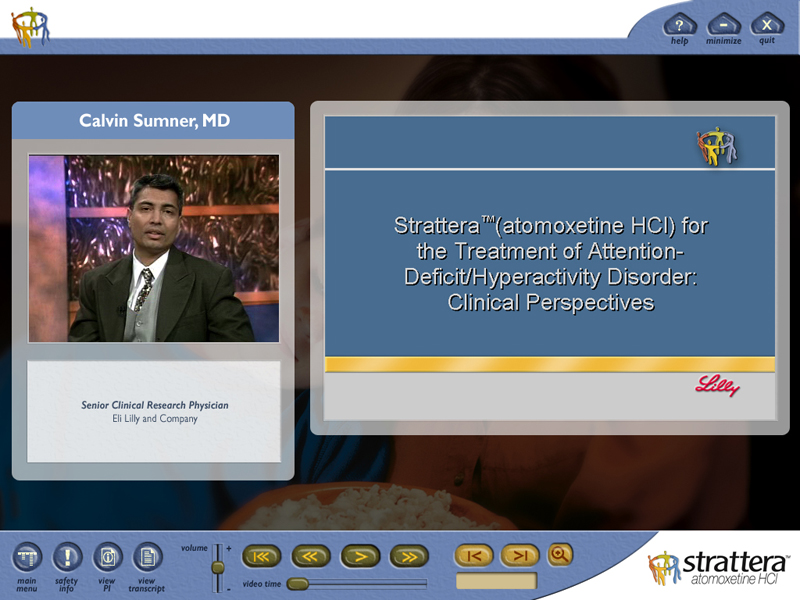Click the Eli Lilly and Company text
Viewport: 800px width, 600px height.
[x=155, y=419]
